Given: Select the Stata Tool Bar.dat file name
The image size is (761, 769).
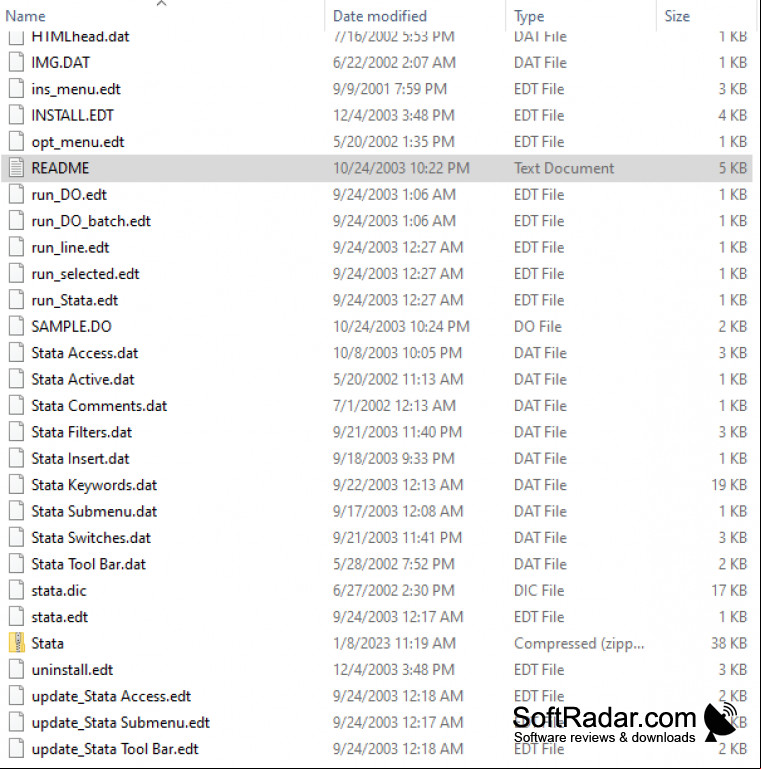Looking at the screenshot, I should click(x=89, y=564).
